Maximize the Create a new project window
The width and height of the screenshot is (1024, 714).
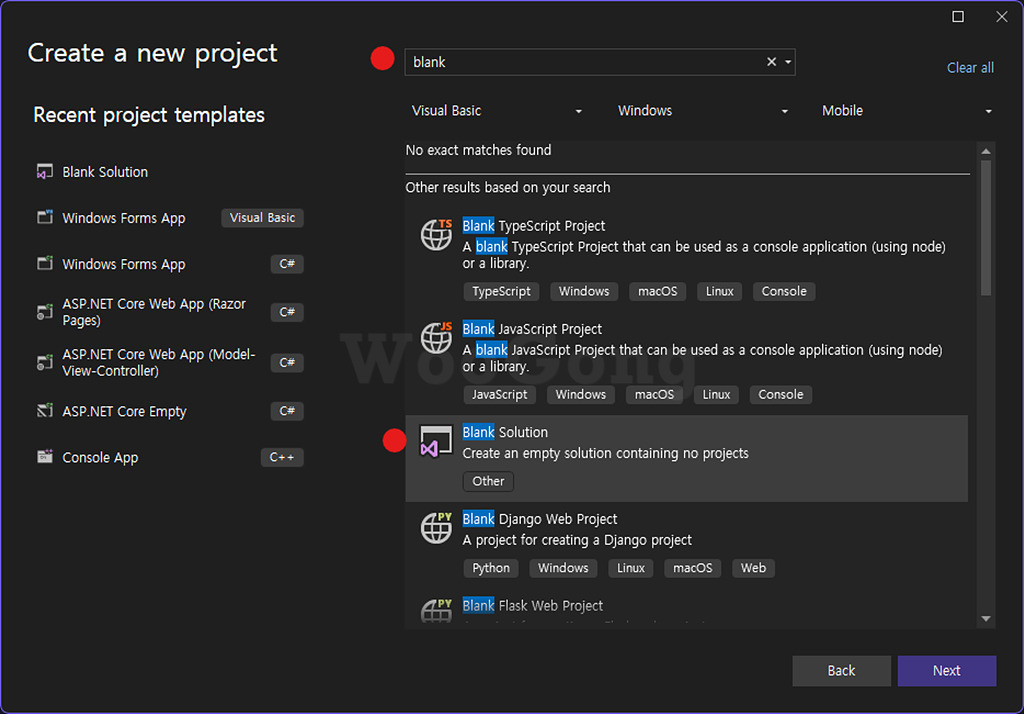957,16
